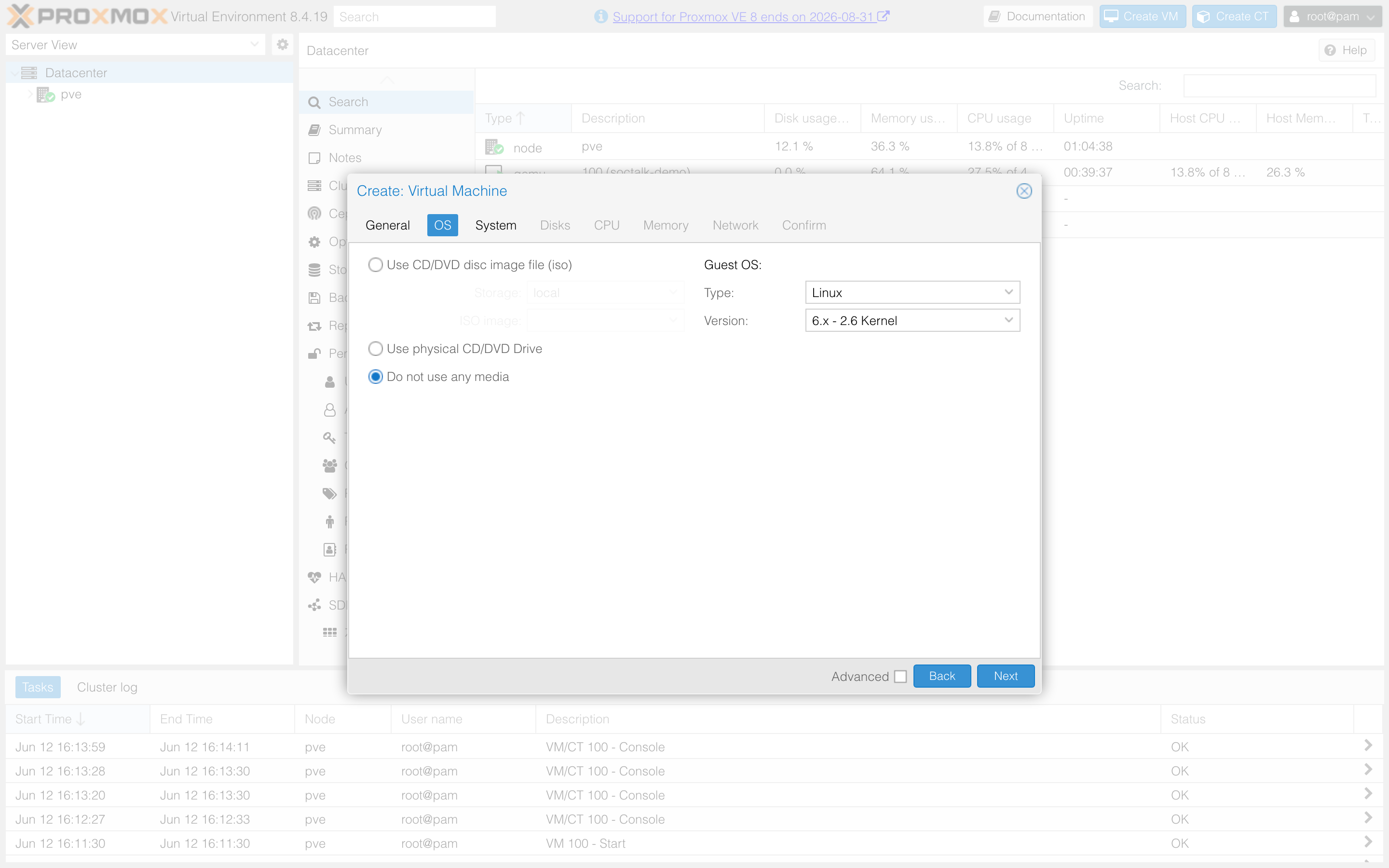Screen dimensions: 1389x868
Task: Sort by the Type column header
Action: pyautogui.click(x=523, y=118)
